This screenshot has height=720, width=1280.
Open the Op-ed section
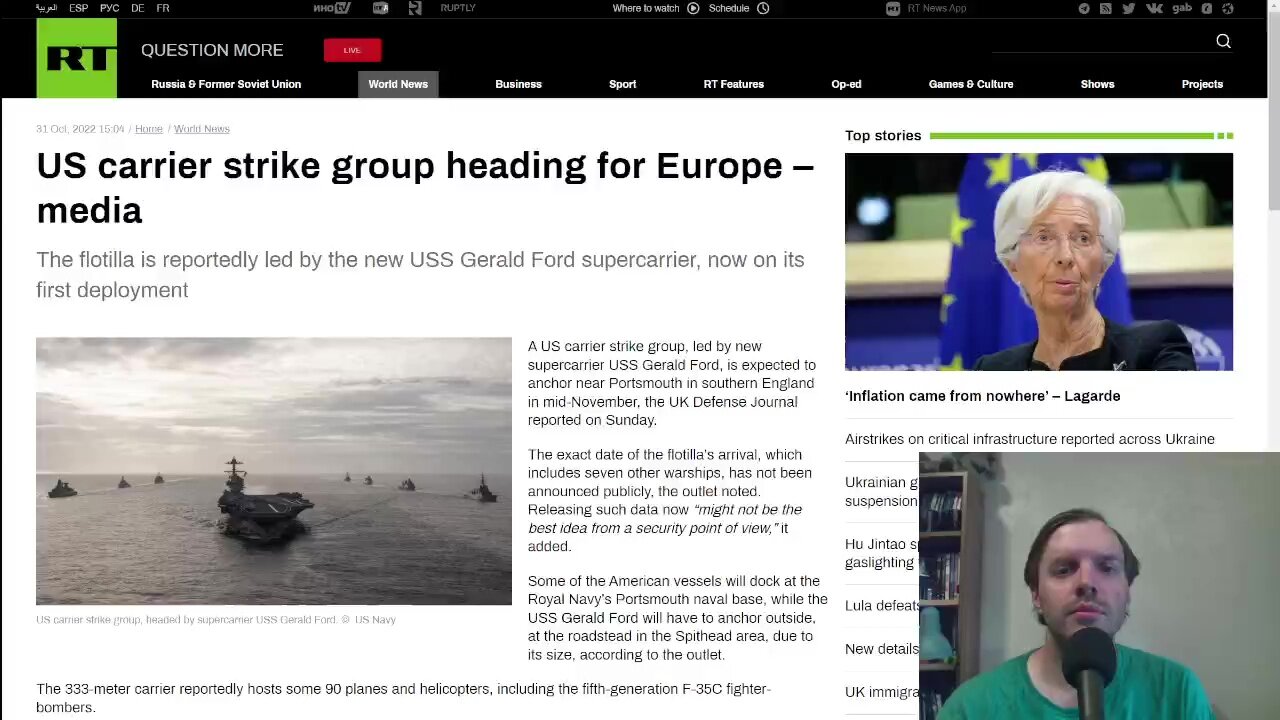[x=846, y=84]
